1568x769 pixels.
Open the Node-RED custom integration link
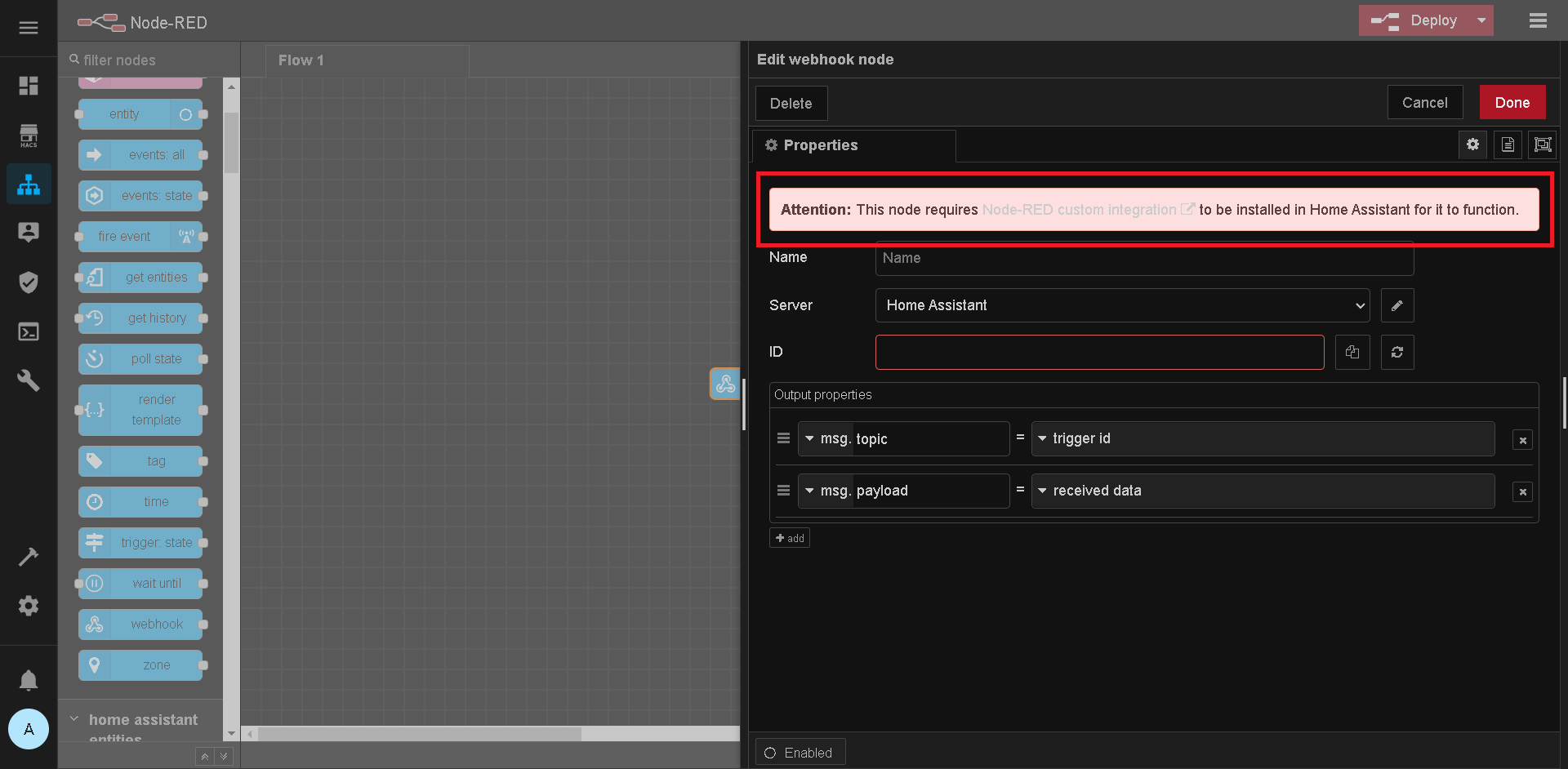(1088, 210)
